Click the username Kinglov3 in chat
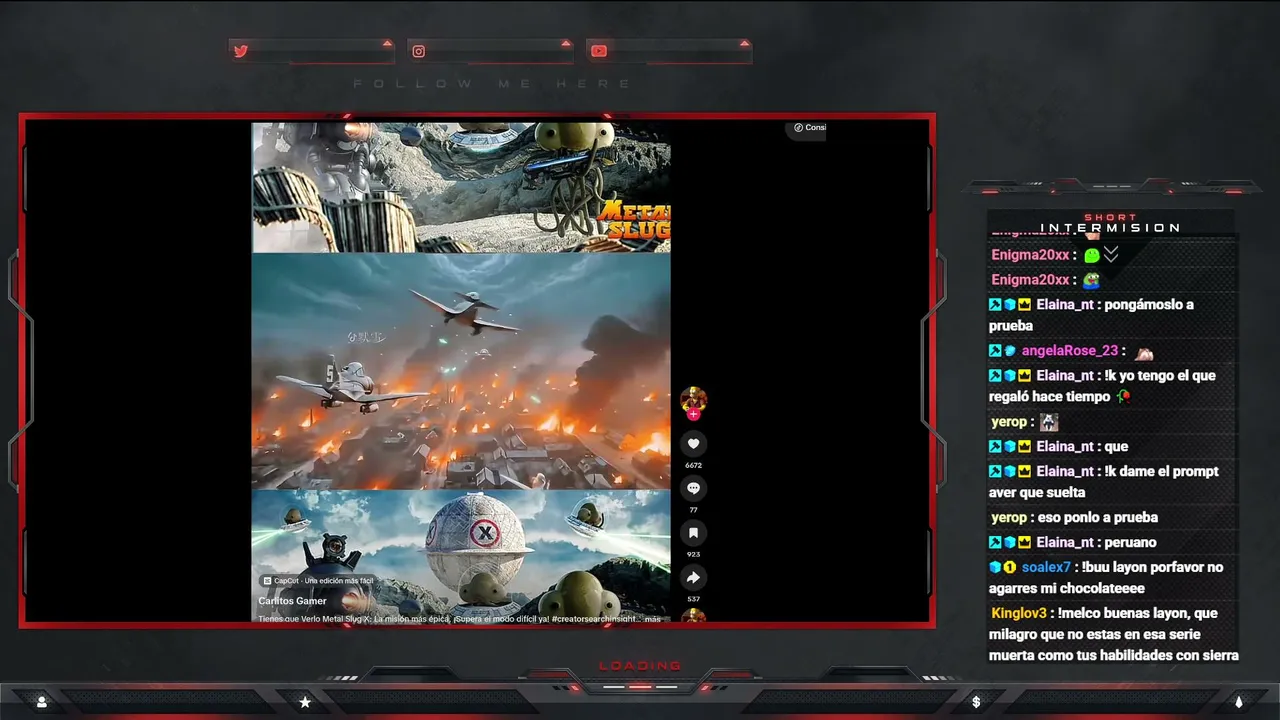Viewport: 1280px width, 720px height. pos(1019,613)
